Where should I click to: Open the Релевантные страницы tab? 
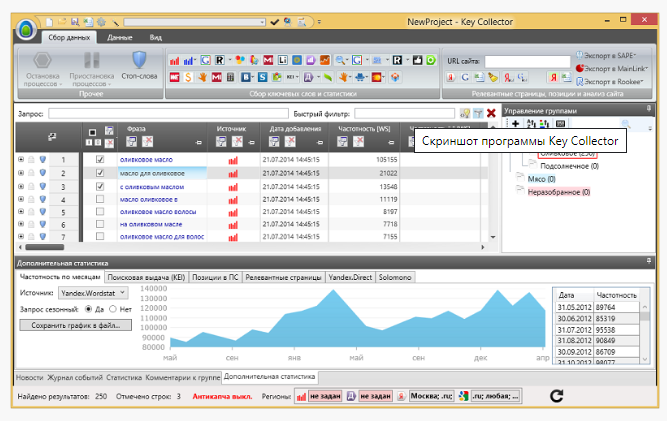click(283, 277)
